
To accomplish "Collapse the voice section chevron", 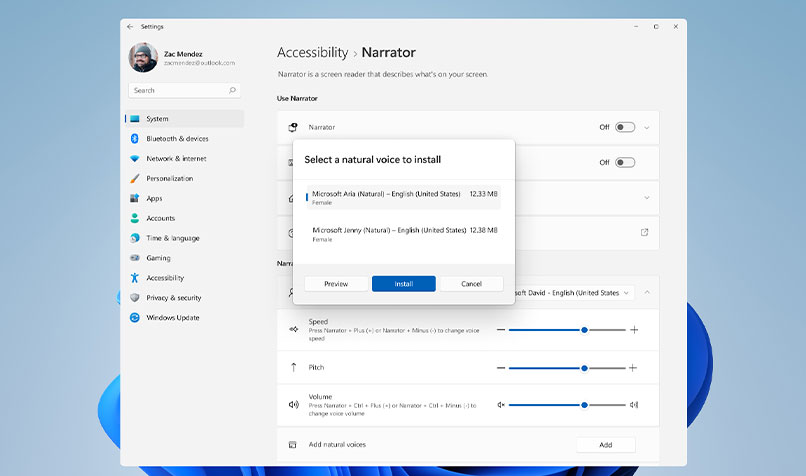I will click(647, 292).
